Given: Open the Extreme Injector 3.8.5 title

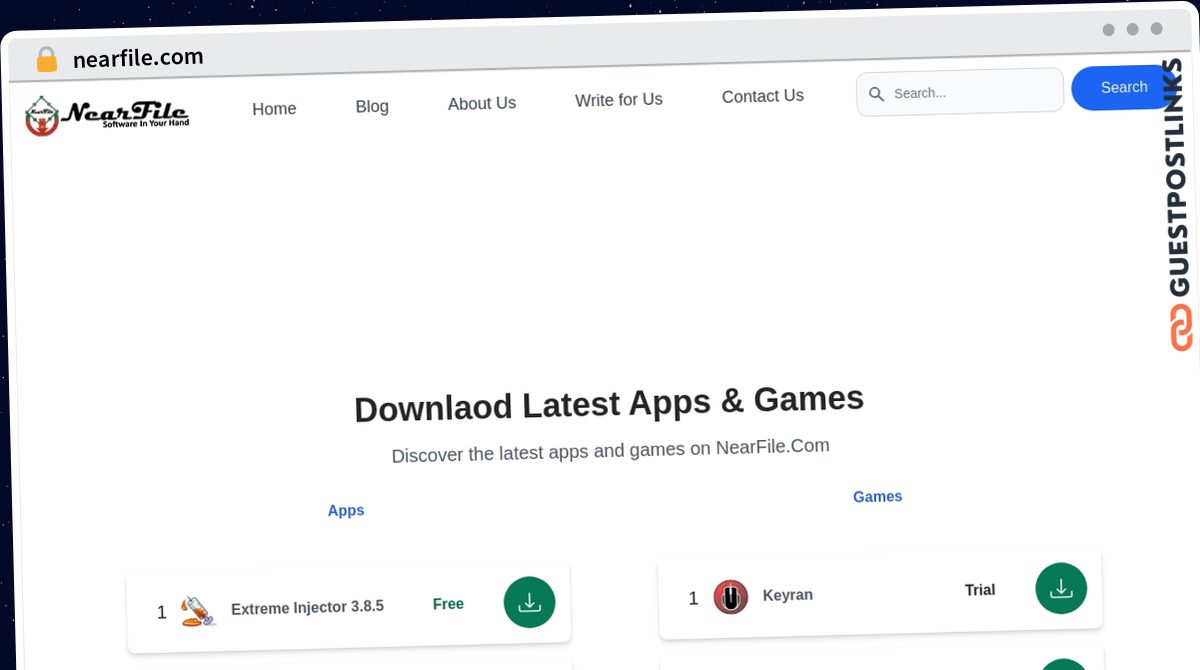Looking at the screenshot, I should (307, 607).
